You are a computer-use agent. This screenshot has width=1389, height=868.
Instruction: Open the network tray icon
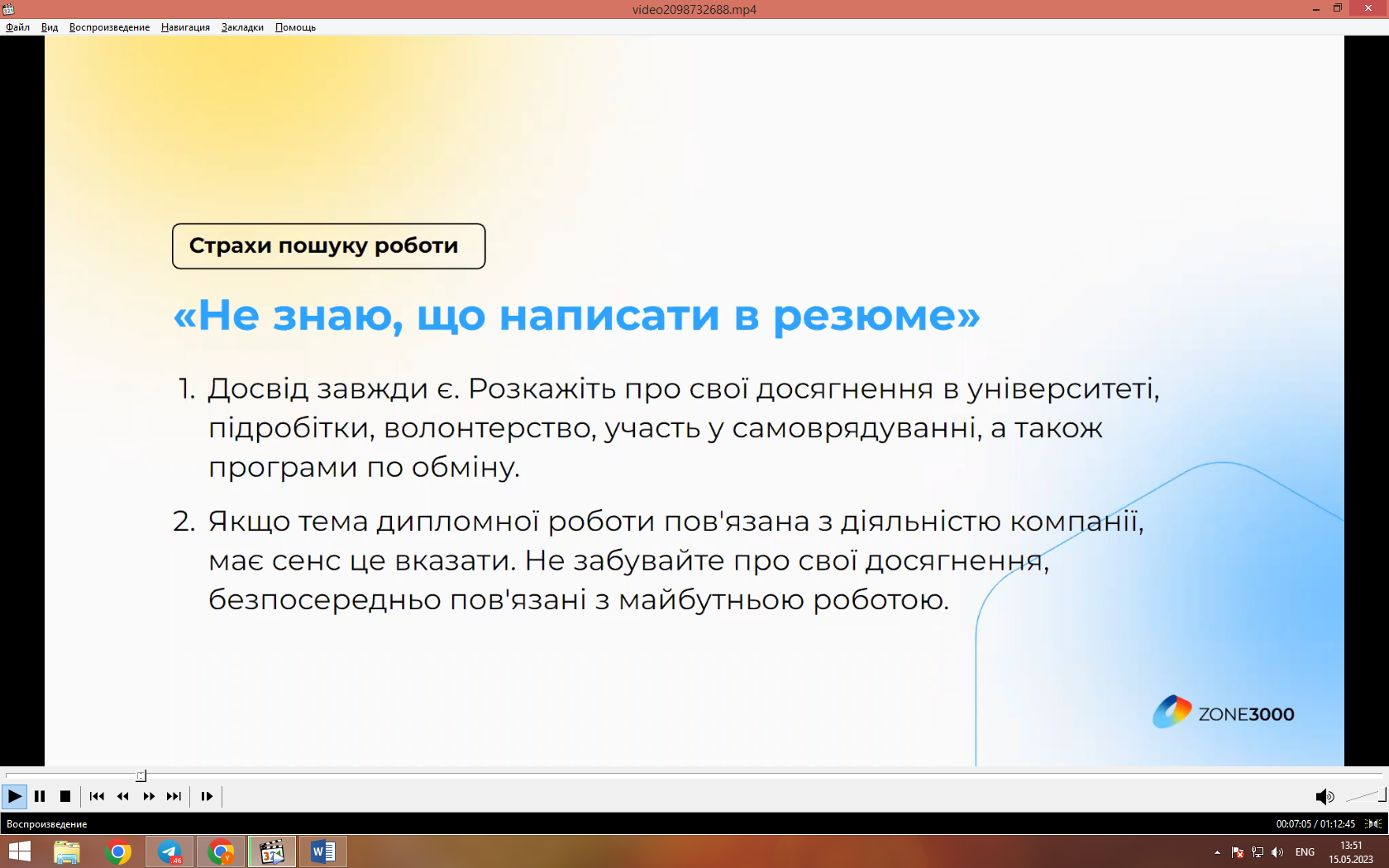(1258, 852)
